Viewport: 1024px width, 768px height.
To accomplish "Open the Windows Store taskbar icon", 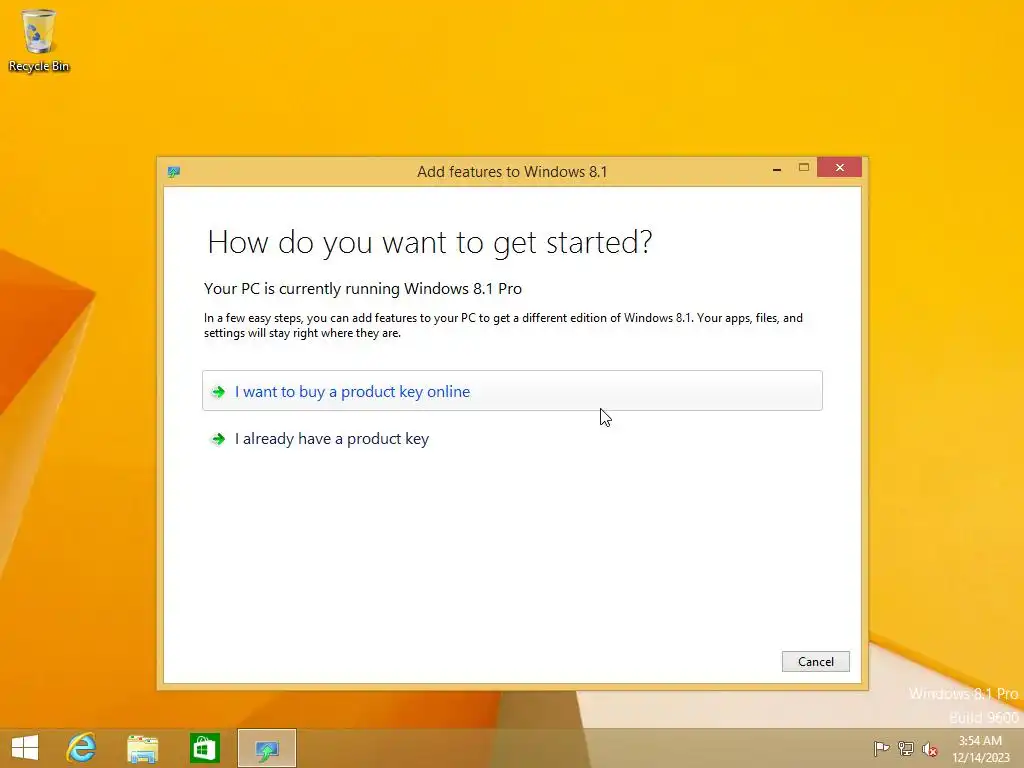I will click(204, 748).
